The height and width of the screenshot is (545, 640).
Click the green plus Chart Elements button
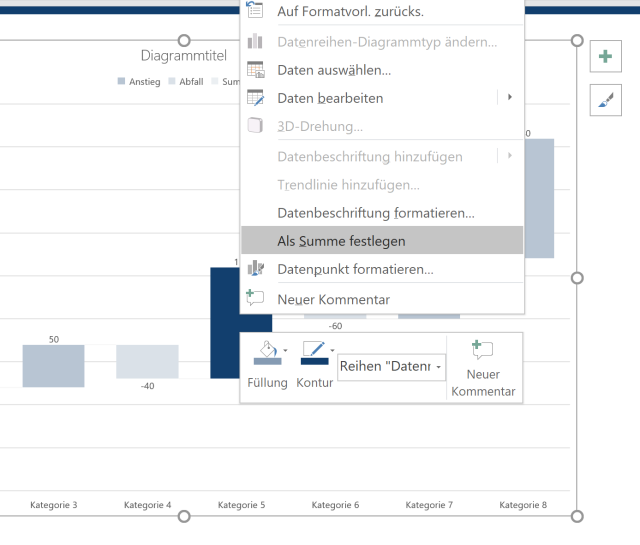tap(604, 57)
